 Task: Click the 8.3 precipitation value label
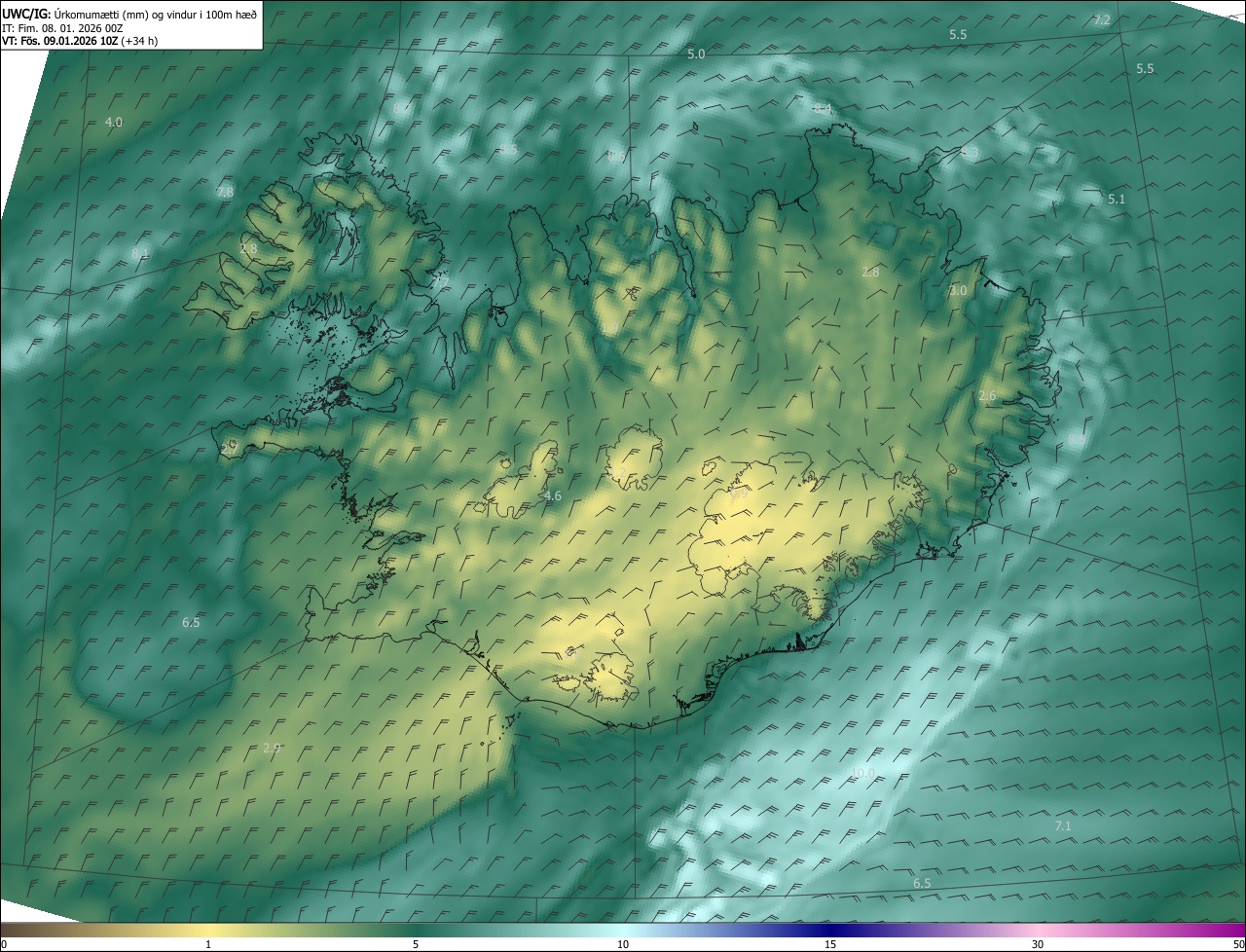click(x=970, y=153)
